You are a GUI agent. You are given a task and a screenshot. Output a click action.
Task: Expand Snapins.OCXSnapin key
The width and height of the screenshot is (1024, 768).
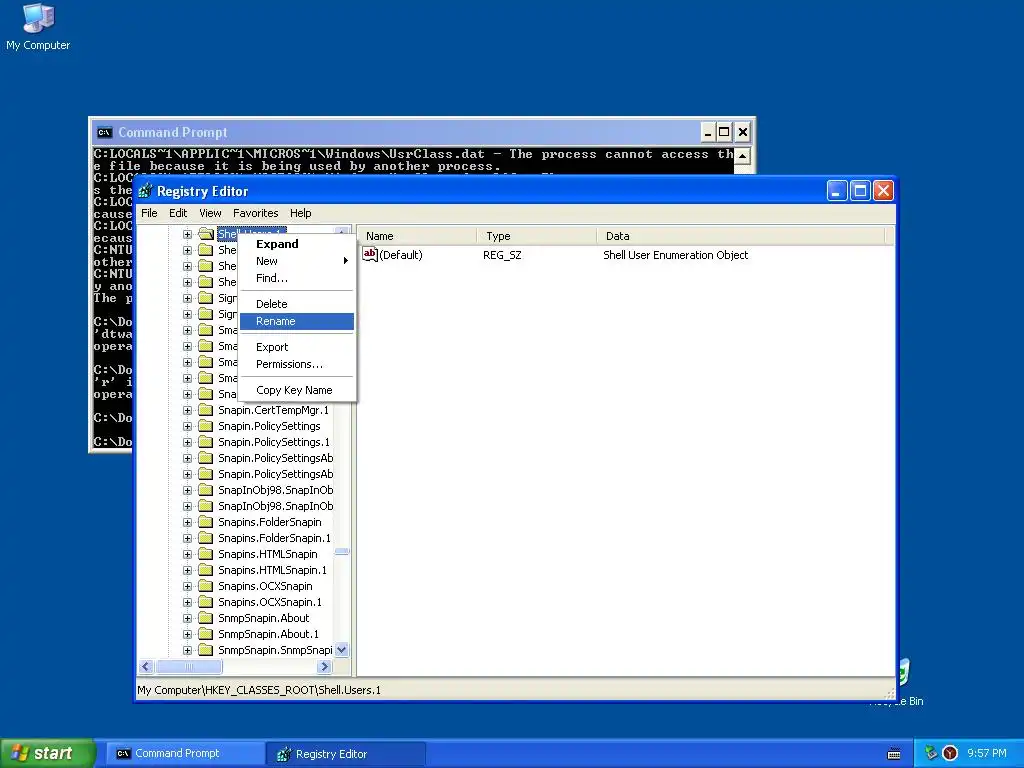[187, 586]
